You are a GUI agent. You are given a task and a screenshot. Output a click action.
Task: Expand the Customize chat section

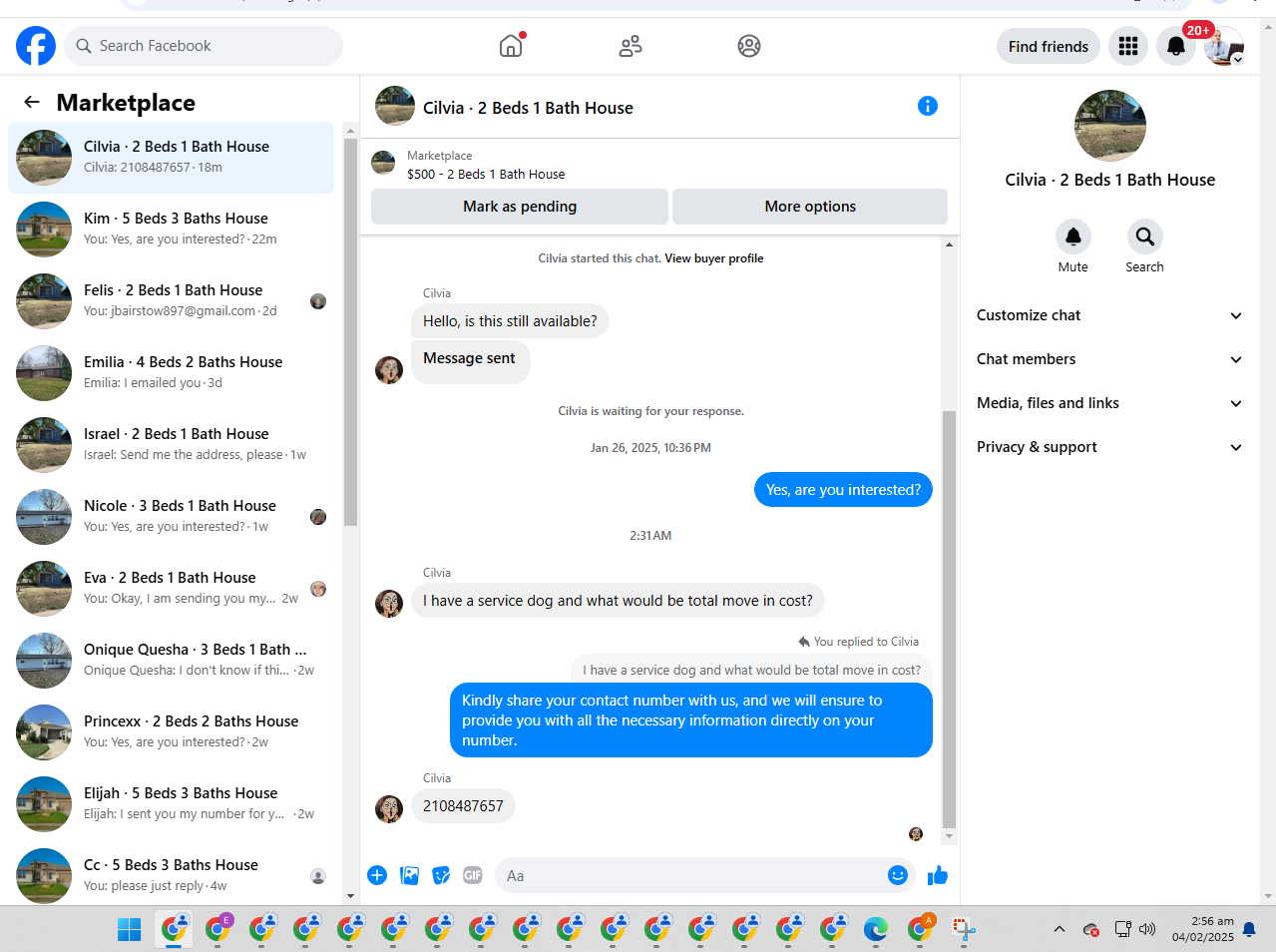coord(1110,315)
